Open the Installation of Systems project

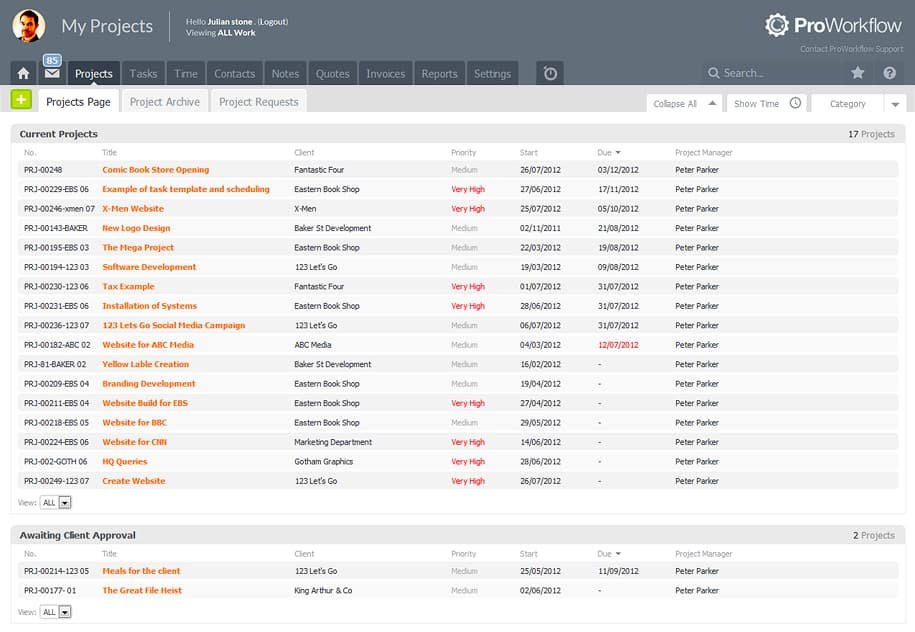(x=149, y=306)
